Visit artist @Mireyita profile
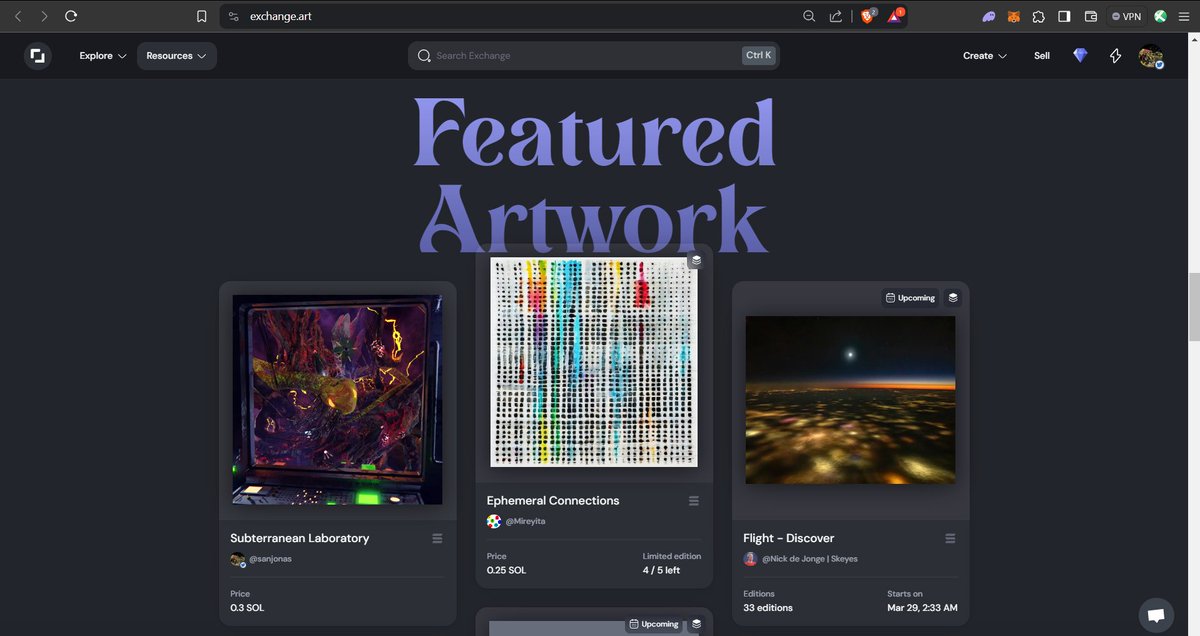Image resolution: width=1200 pixels, height=636 pixels. coord(526,522)
